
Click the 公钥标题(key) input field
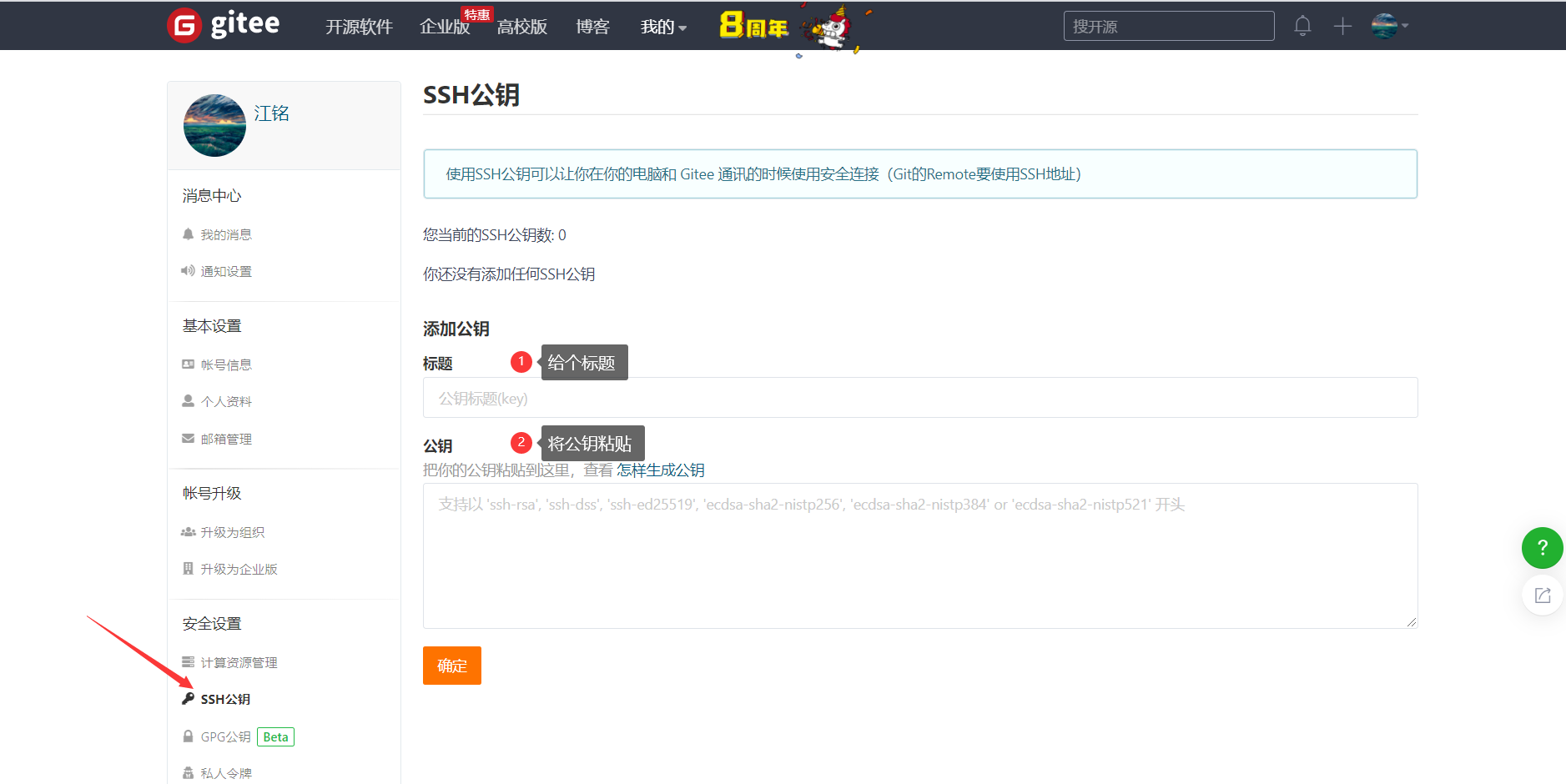pos(918,398)
